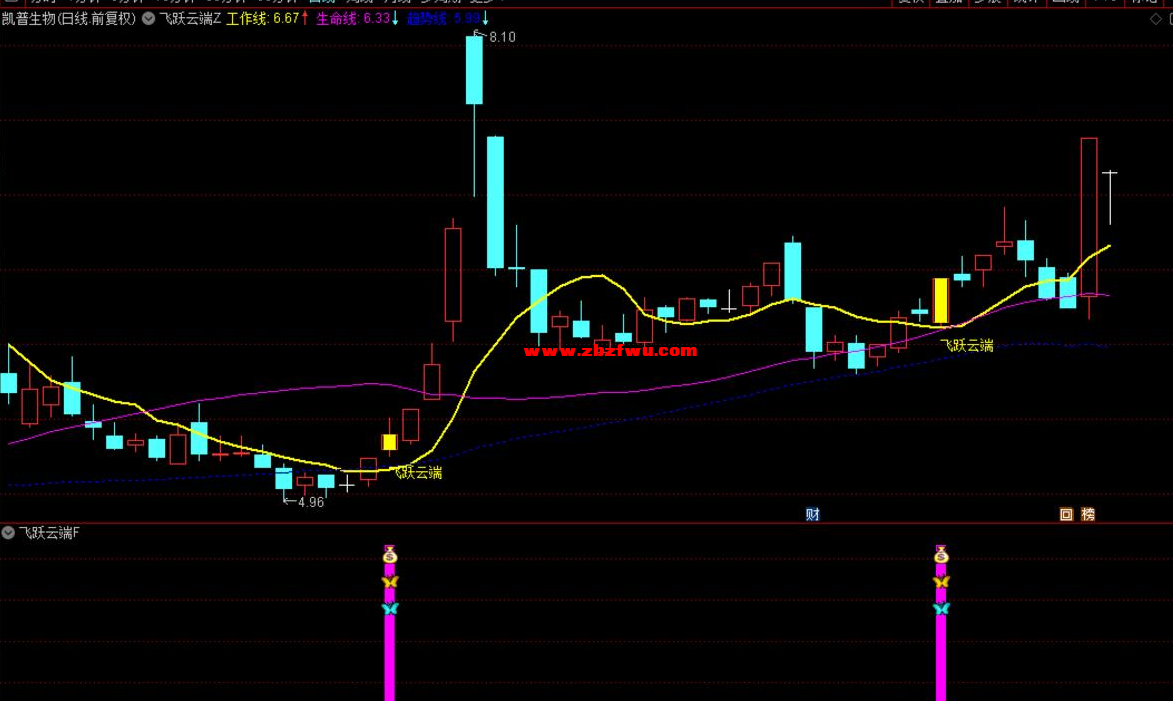Click the 飞跃云端Z indicator name
This screenshot has width=1173, height=701.
190,19
